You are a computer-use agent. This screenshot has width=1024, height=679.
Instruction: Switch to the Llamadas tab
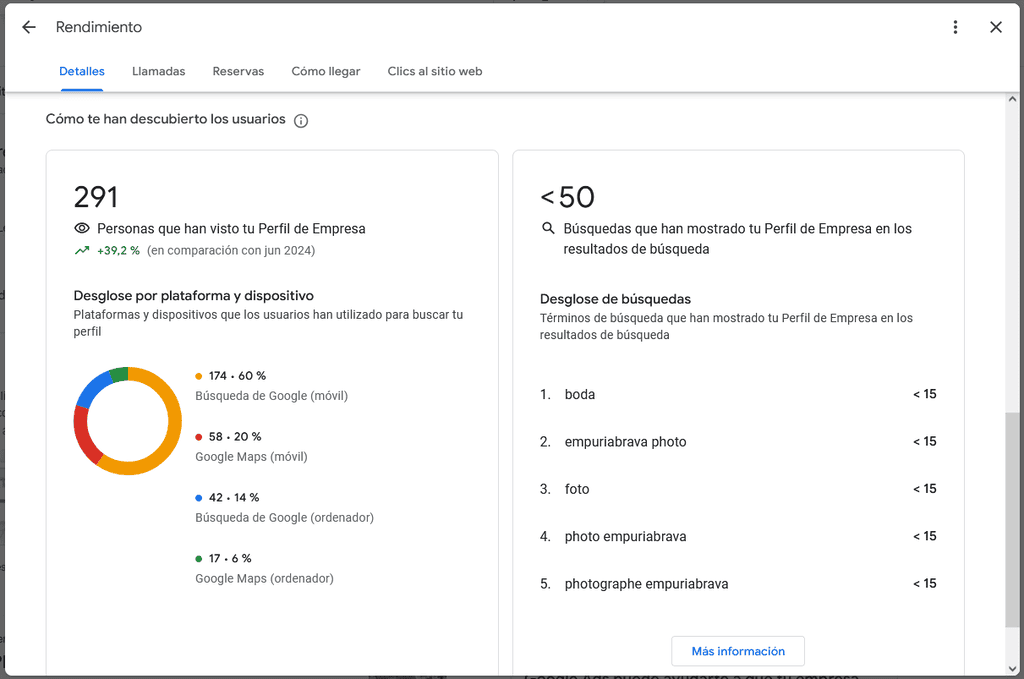click(x=158, y=71)
